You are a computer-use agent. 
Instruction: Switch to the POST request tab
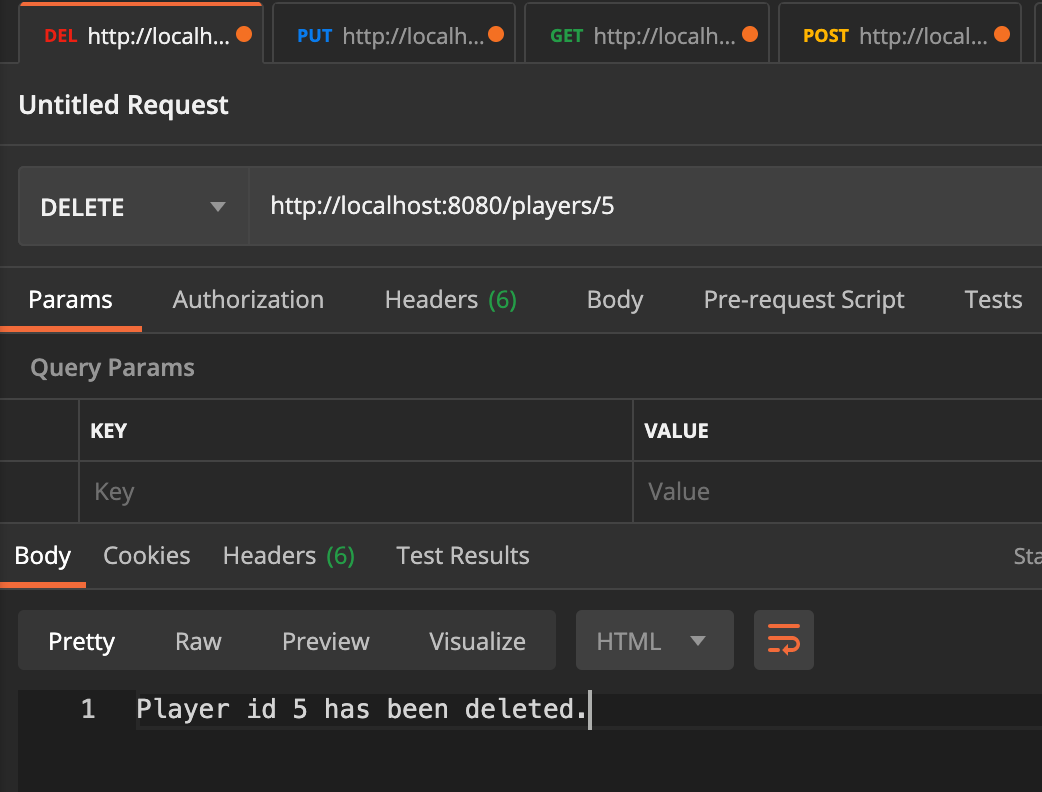(898, 36)
